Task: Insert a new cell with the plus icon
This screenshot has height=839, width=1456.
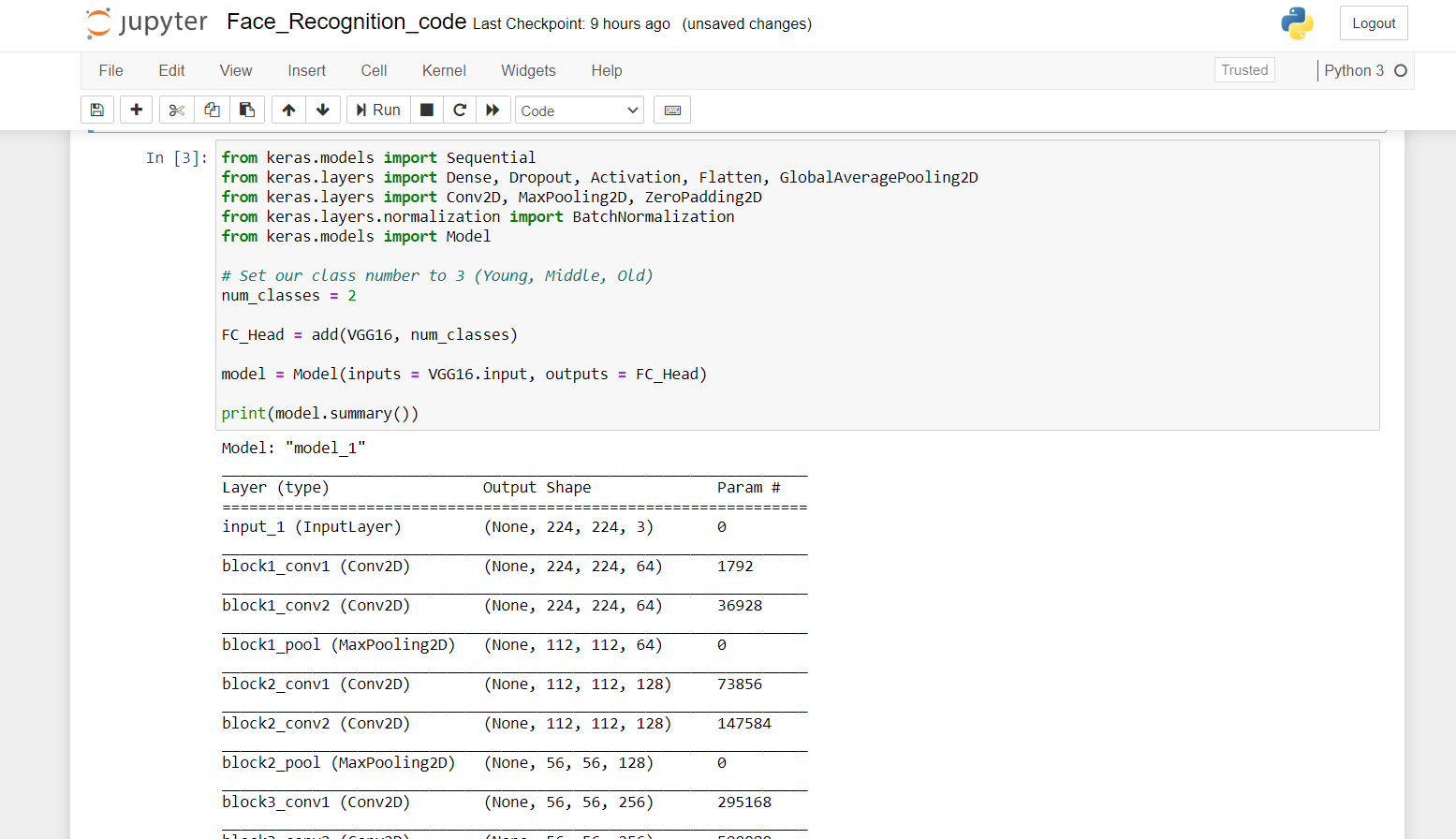Action: click(136, 110)
